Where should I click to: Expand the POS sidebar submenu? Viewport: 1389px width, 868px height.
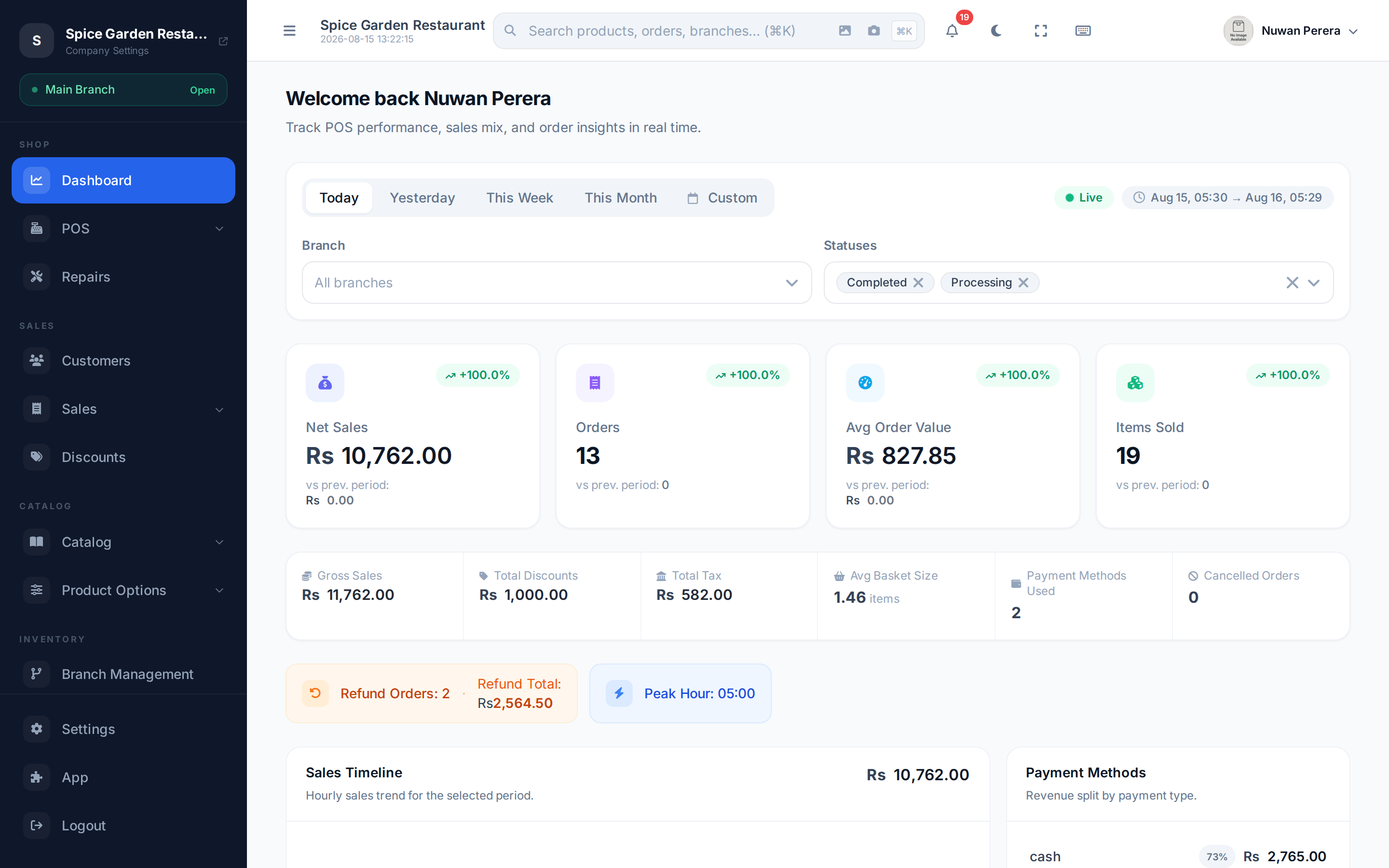(x=123, y=229)
